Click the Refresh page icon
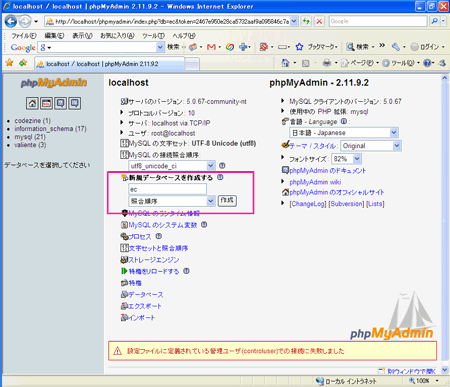The height and width of the screenshot is (387, 450). point(306,21)
